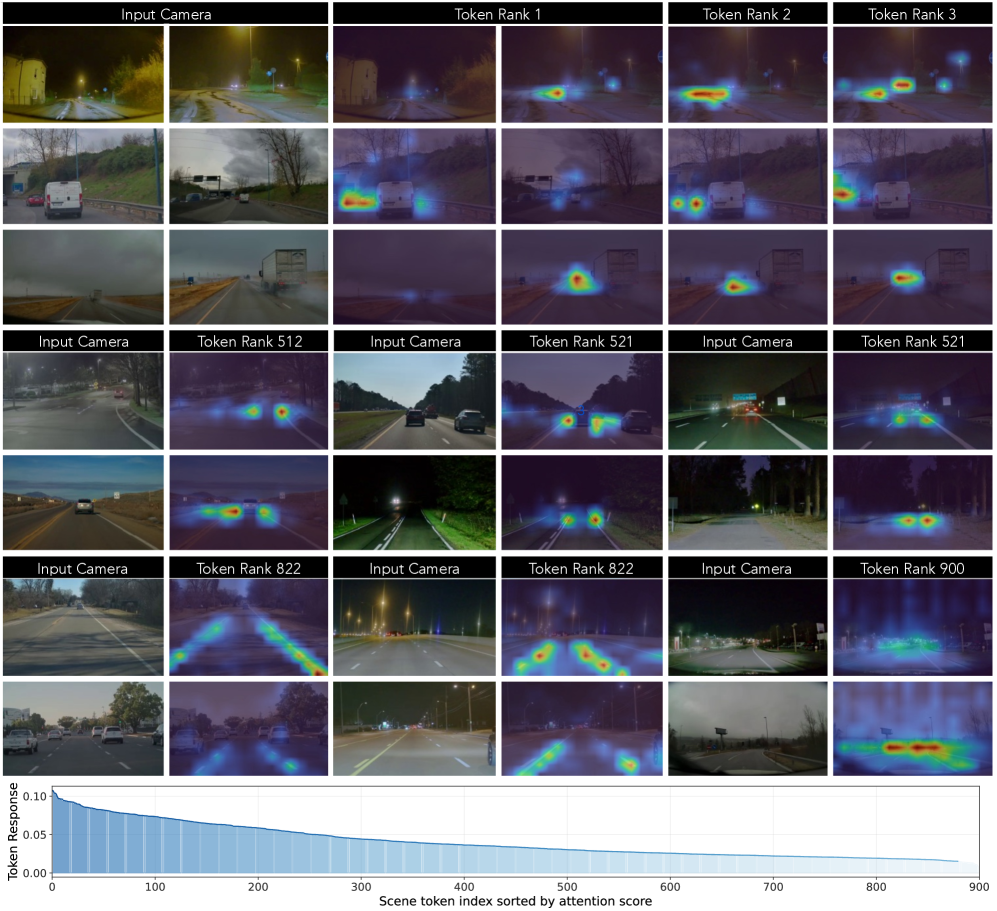
Task: Open the night input image with yellow-lit building
Action: point(83,74)
